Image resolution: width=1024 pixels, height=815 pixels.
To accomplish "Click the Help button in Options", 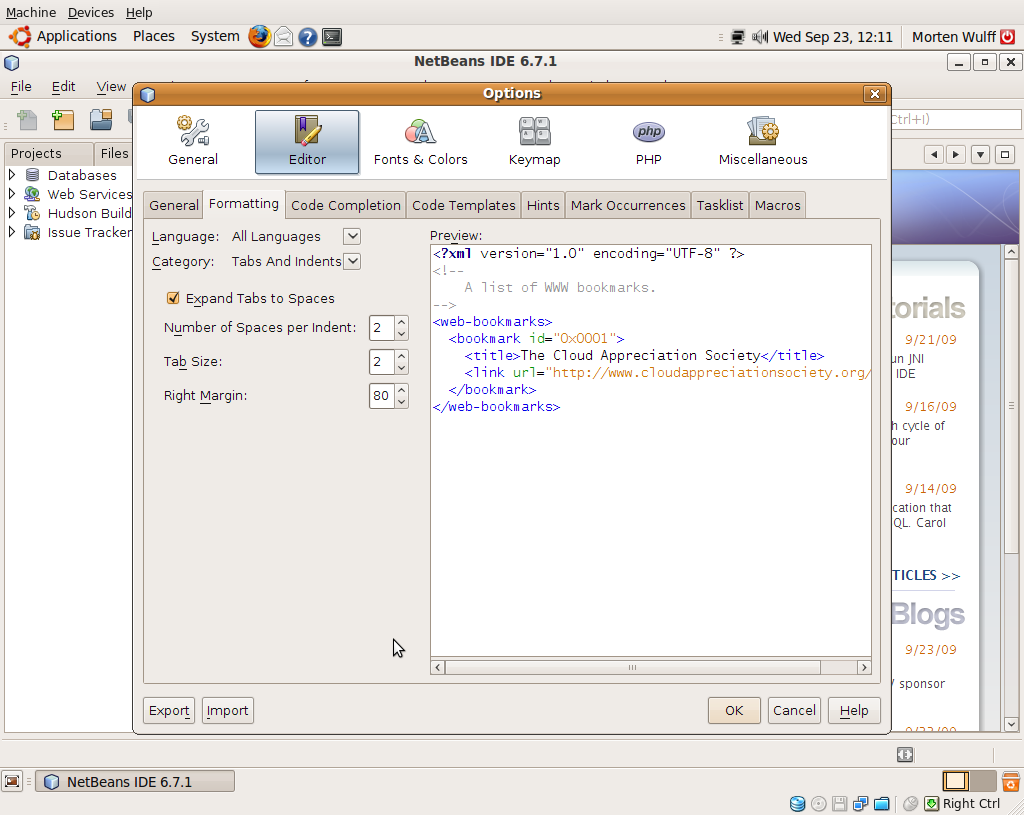I will pyautogui.click(x=854, y=711).
